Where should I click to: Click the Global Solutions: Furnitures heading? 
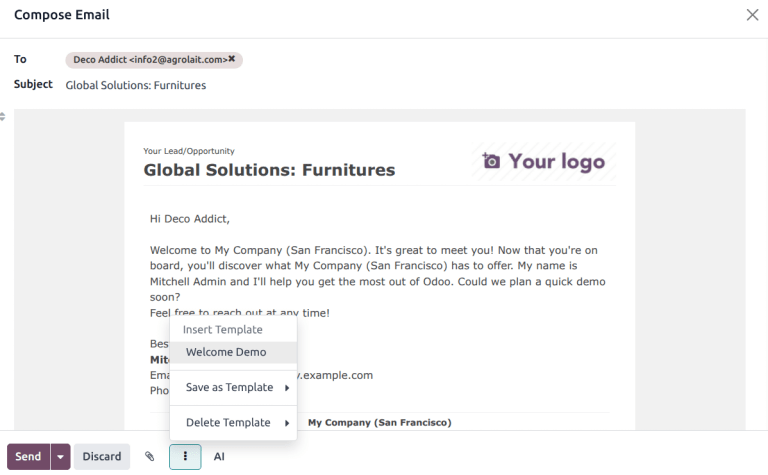[x=269, y=170]
